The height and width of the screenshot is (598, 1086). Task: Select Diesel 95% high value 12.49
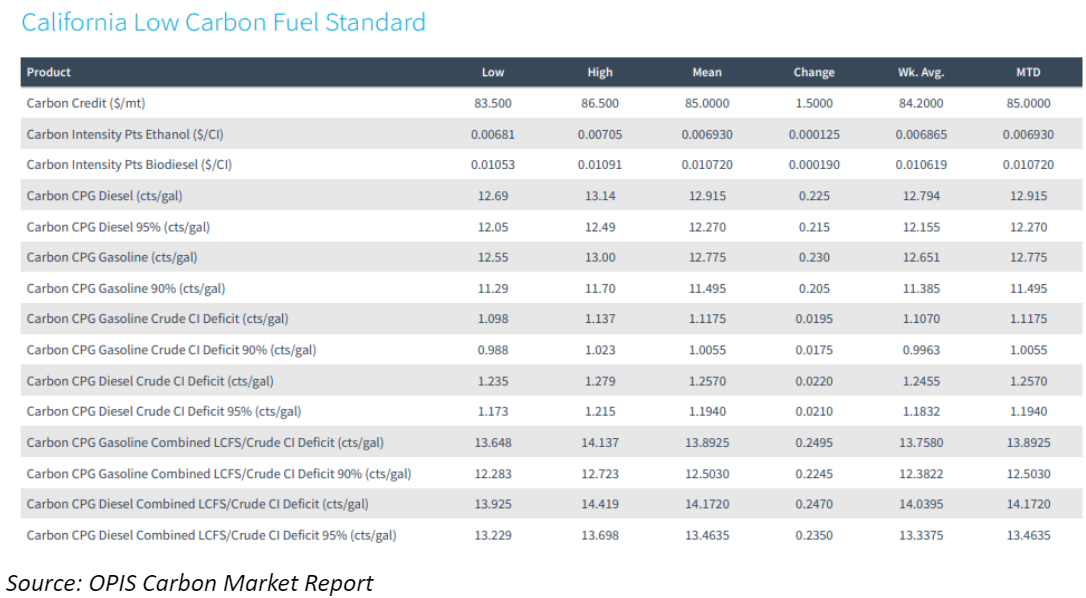(600, 227)
